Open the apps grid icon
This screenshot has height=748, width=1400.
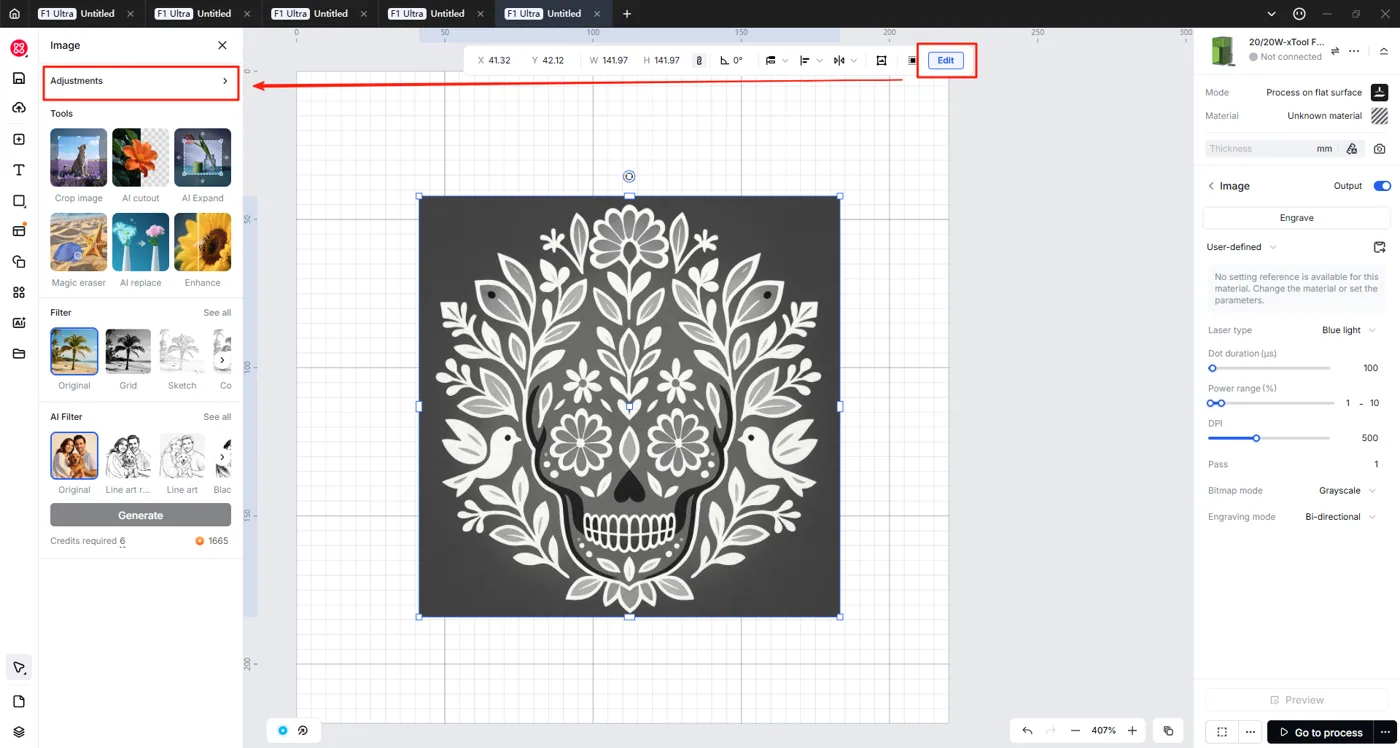click(x=19, y=292)
